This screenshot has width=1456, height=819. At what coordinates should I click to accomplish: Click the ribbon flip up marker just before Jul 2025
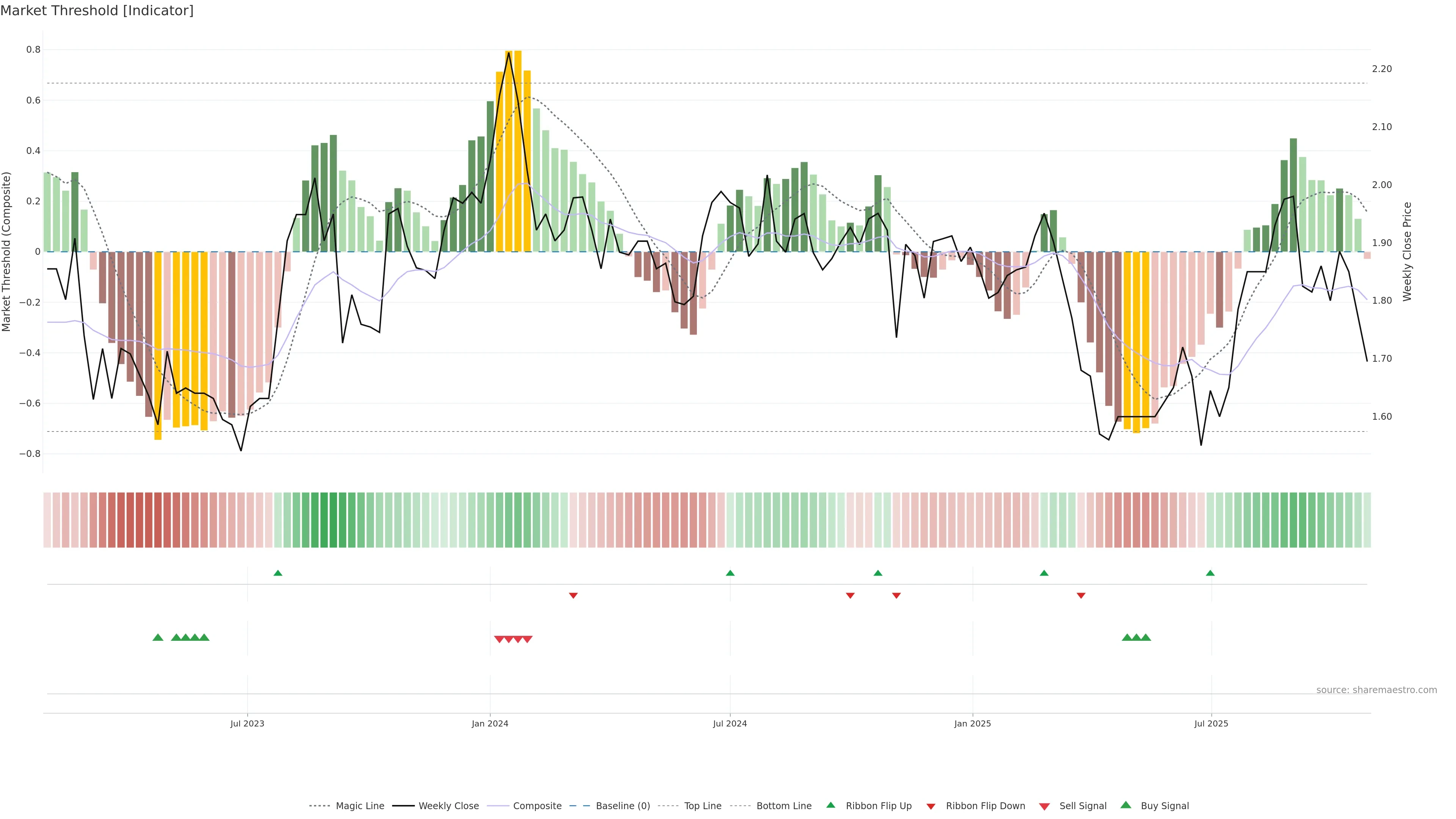pyautogui.click(x=1210, y=573)
